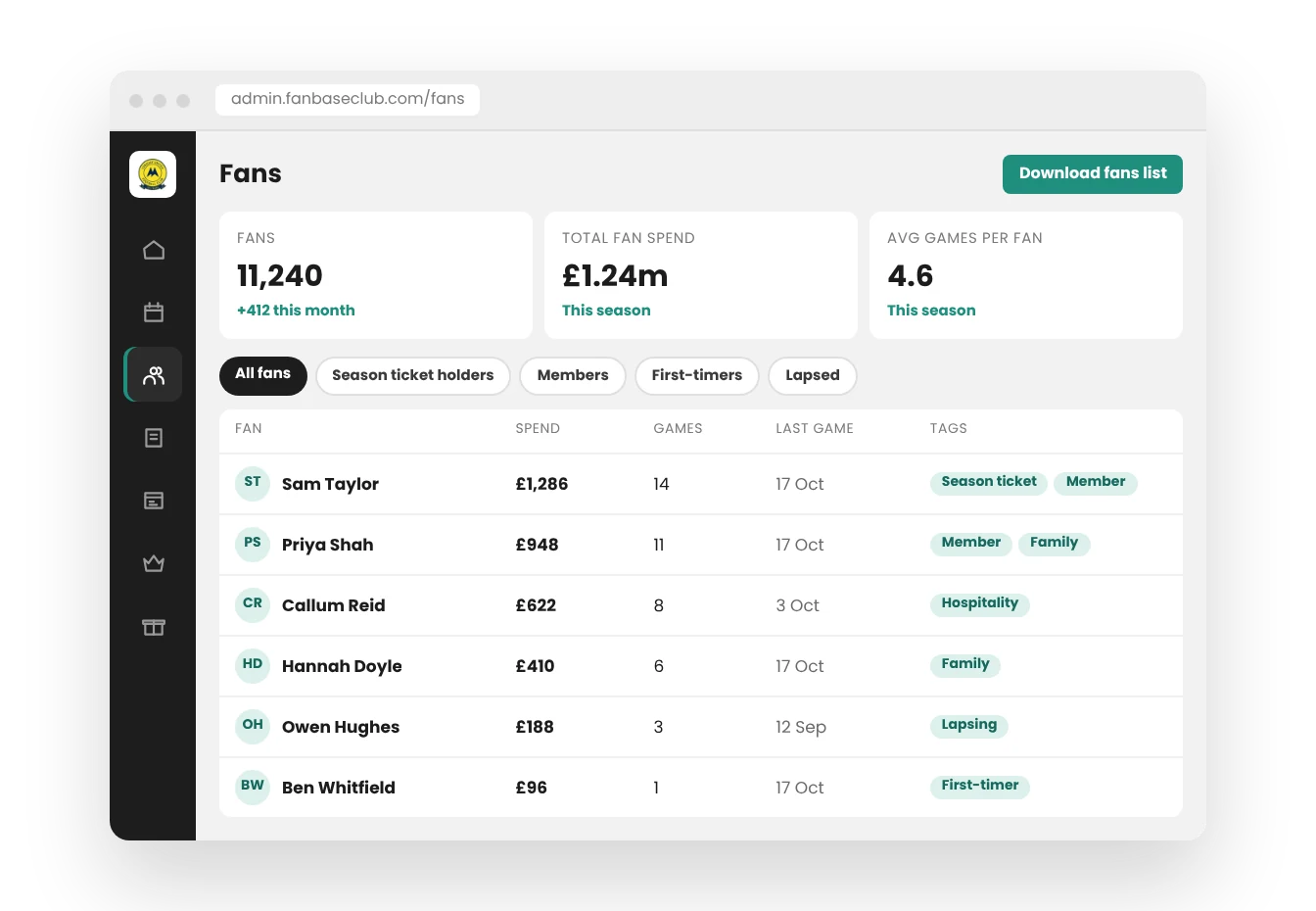Open the Ben Whitfield fan name

click(x=339, y=788)
